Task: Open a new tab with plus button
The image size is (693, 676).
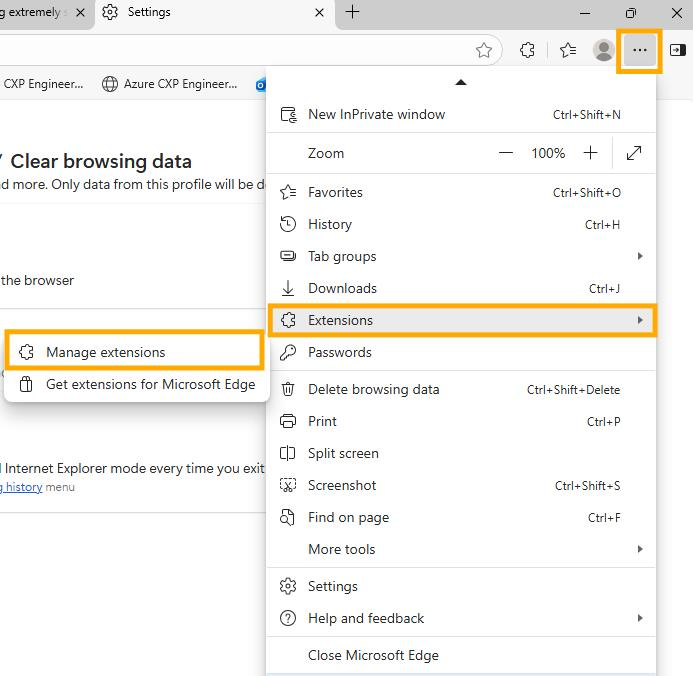Action: coord(352,12)
